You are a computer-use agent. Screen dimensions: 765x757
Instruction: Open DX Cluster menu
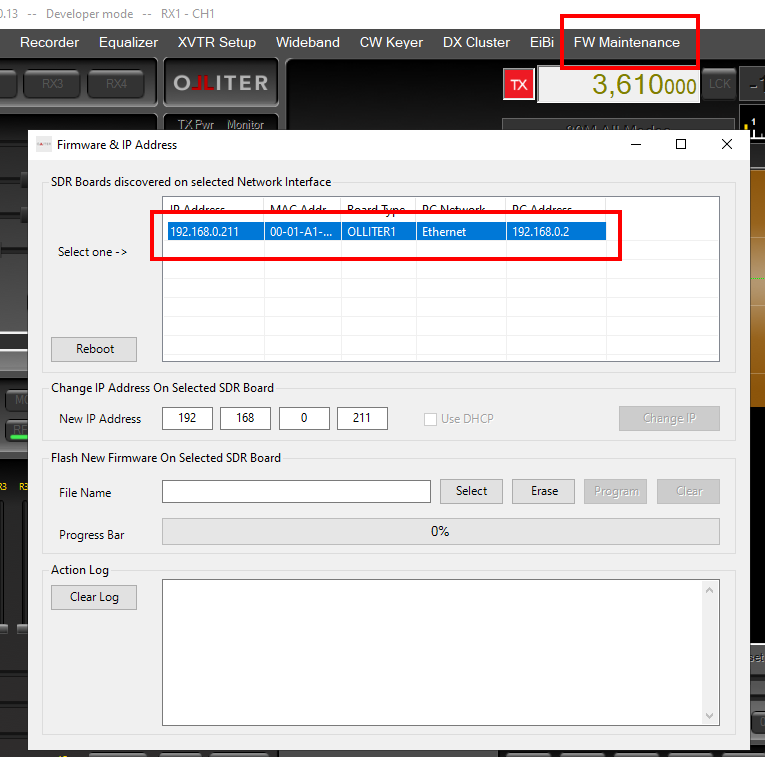(x=476, y=42)
